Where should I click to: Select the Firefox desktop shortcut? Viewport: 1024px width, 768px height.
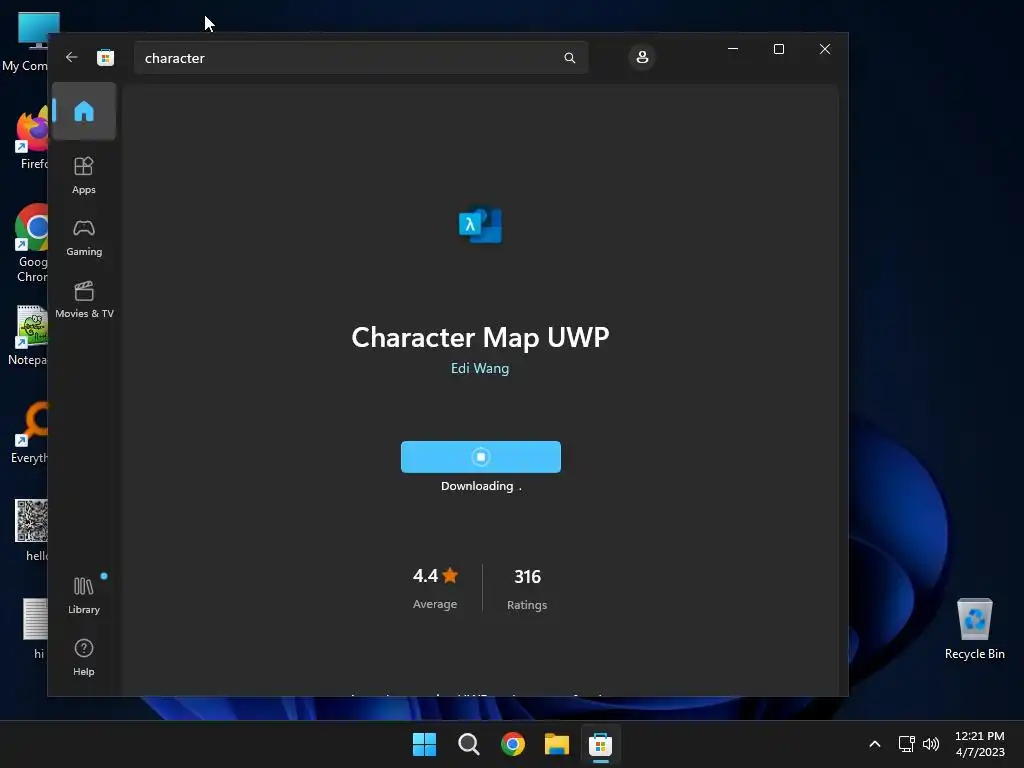pos(31,139)
